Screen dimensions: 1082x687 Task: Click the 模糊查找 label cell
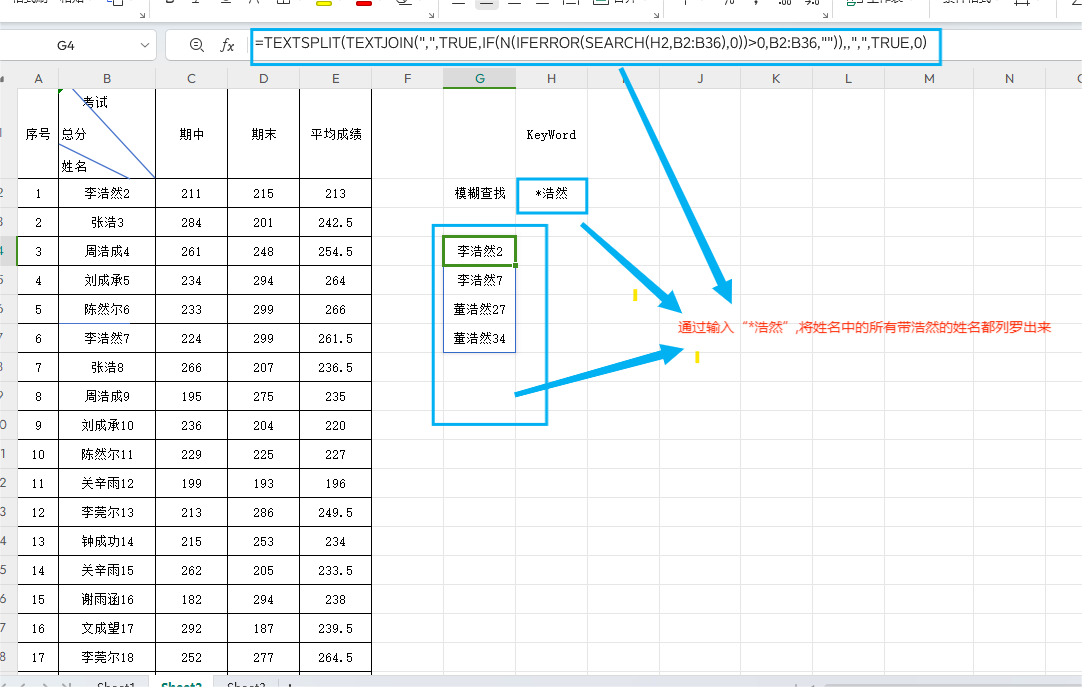tap(480, 193)
